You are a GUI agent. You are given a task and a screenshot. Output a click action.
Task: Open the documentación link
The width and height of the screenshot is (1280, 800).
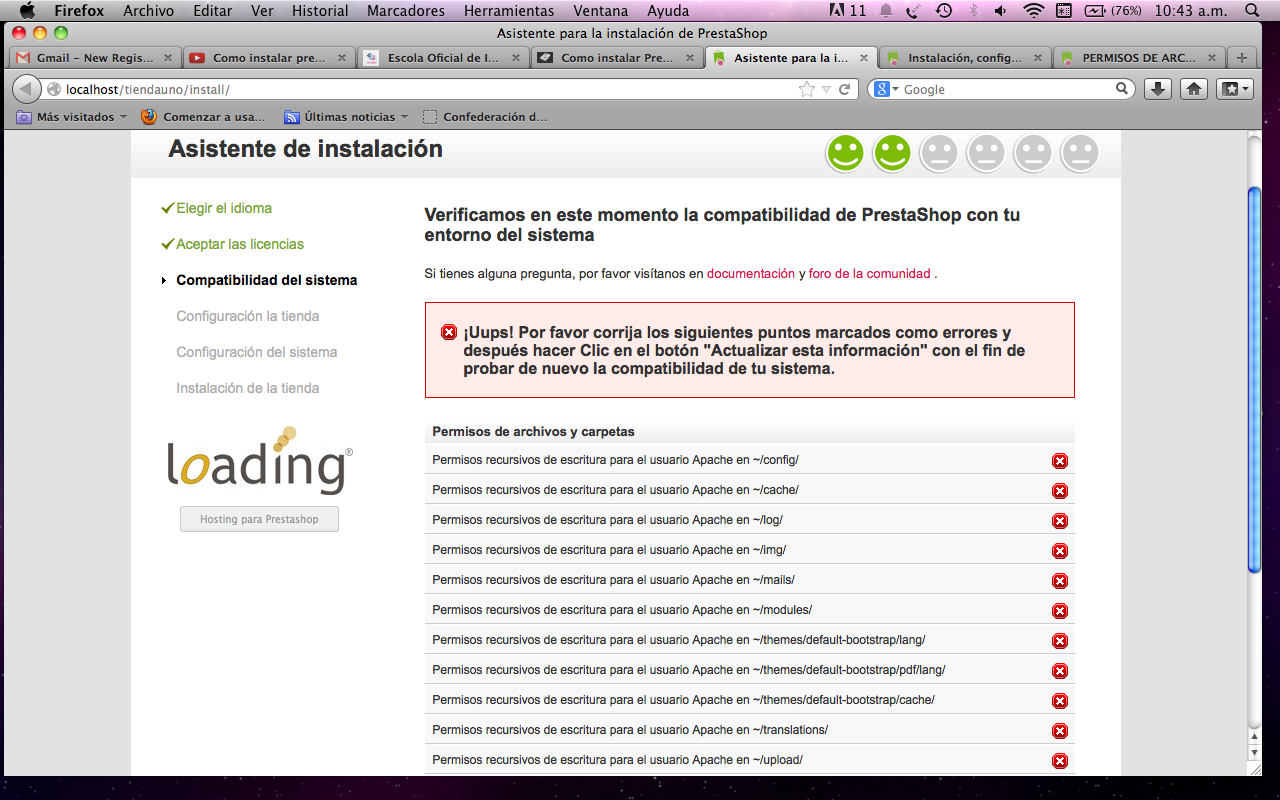coord(751,273)
